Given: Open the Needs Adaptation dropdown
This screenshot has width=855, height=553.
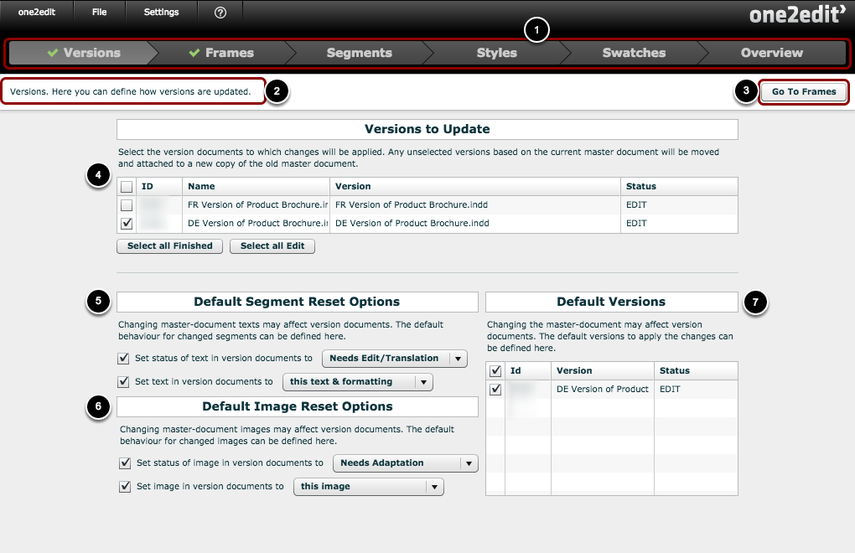Looking at the screenshot, I should pyautogui.click(x=406, y=463).
